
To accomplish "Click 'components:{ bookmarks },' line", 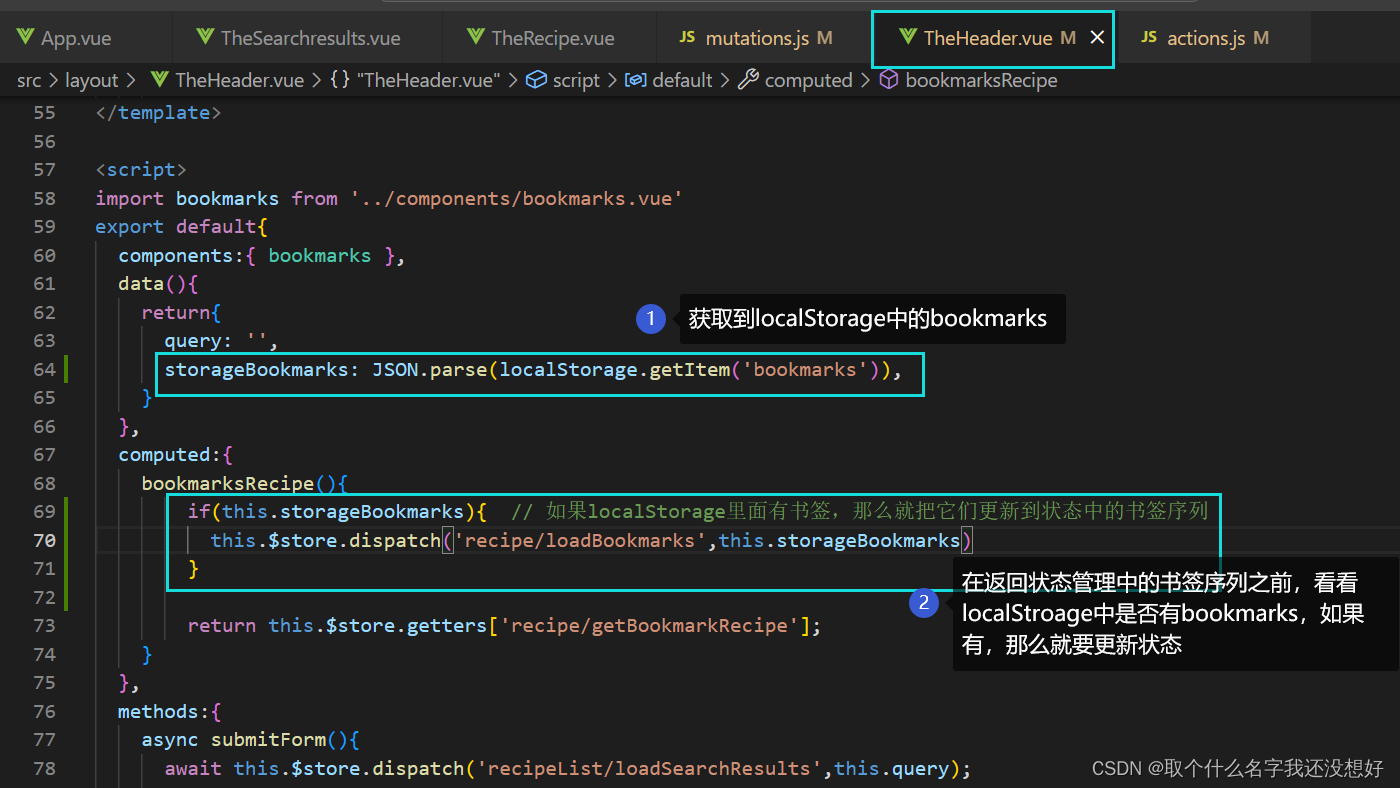I will [x=262, y=255].
